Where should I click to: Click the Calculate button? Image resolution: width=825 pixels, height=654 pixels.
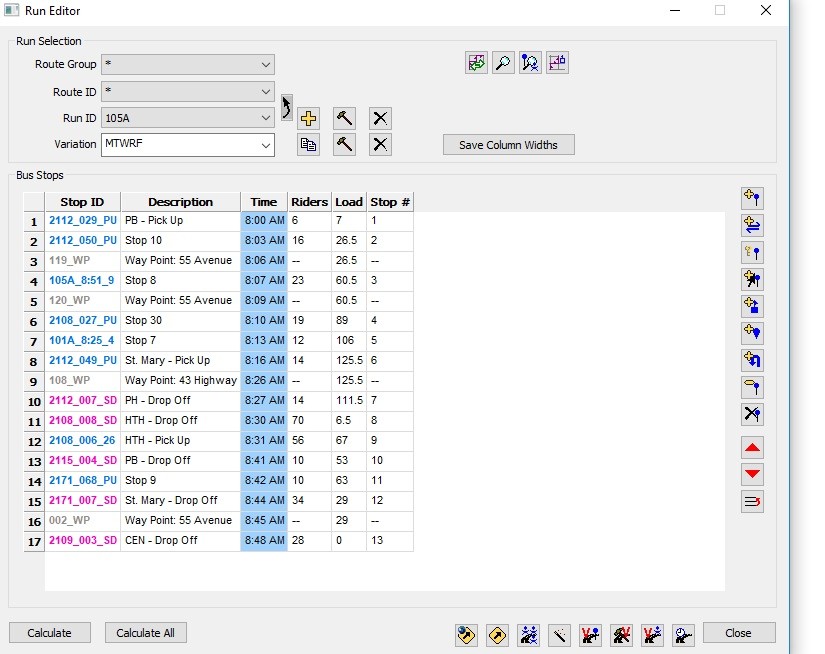click(49, 633)
